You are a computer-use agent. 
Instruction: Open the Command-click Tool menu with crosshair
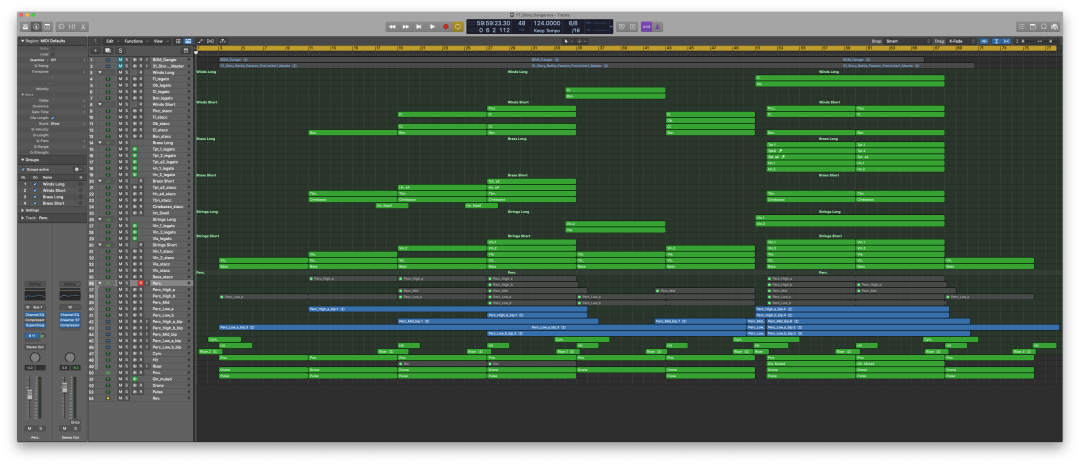(x=581, y=41)
